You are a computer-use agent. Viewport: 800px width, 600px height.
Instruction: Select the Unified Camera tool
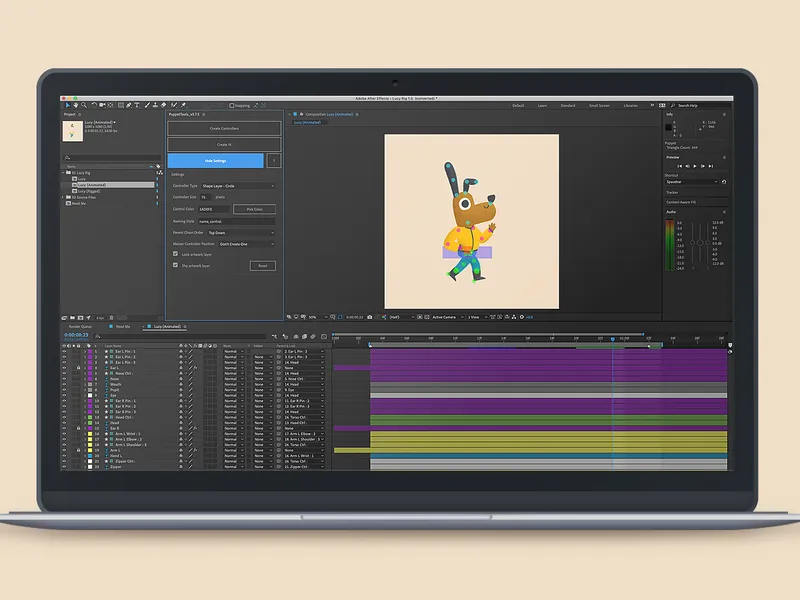coord(102,105)
